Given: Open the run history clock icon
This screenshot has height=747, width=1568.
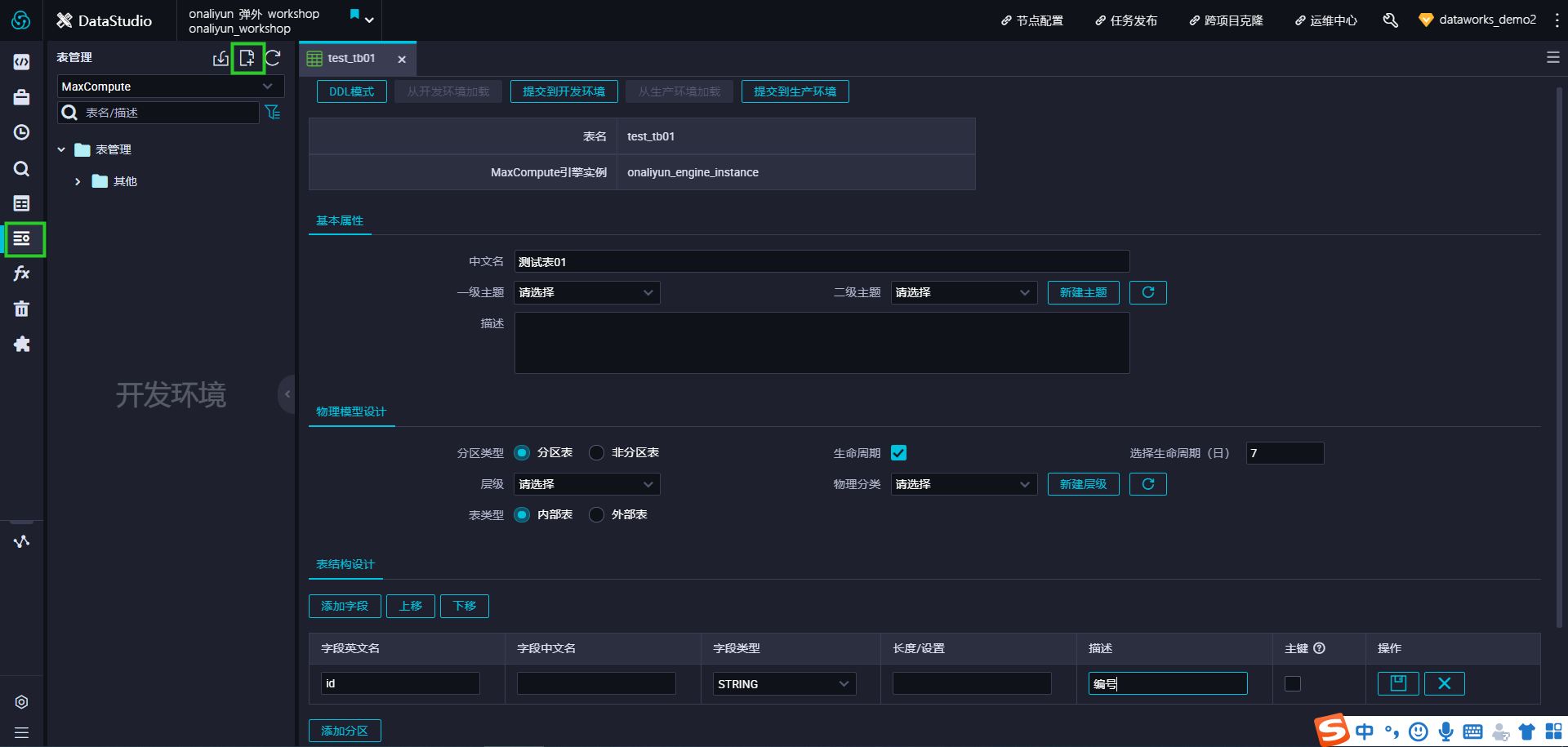Looking at the screenshot, I should [22, 132].
